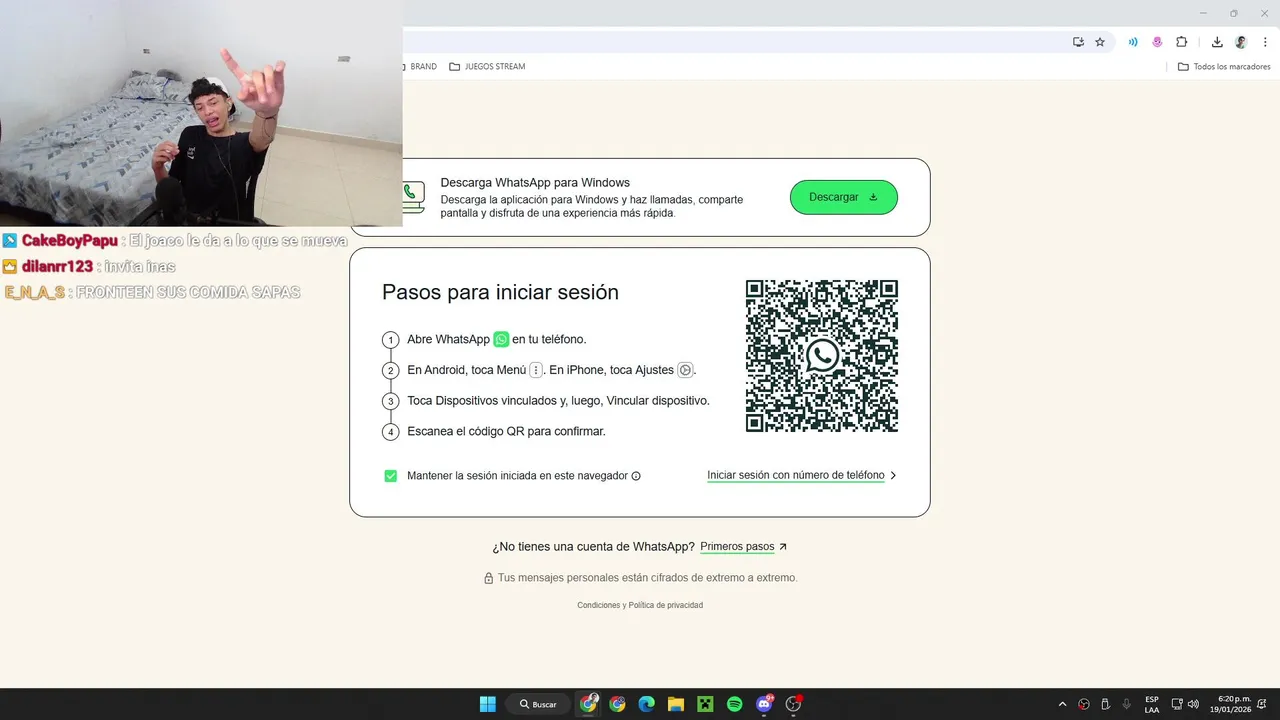Click the microphone tray icon
This screenshot has height=720, width=1280.
(x=1127, y=704)
